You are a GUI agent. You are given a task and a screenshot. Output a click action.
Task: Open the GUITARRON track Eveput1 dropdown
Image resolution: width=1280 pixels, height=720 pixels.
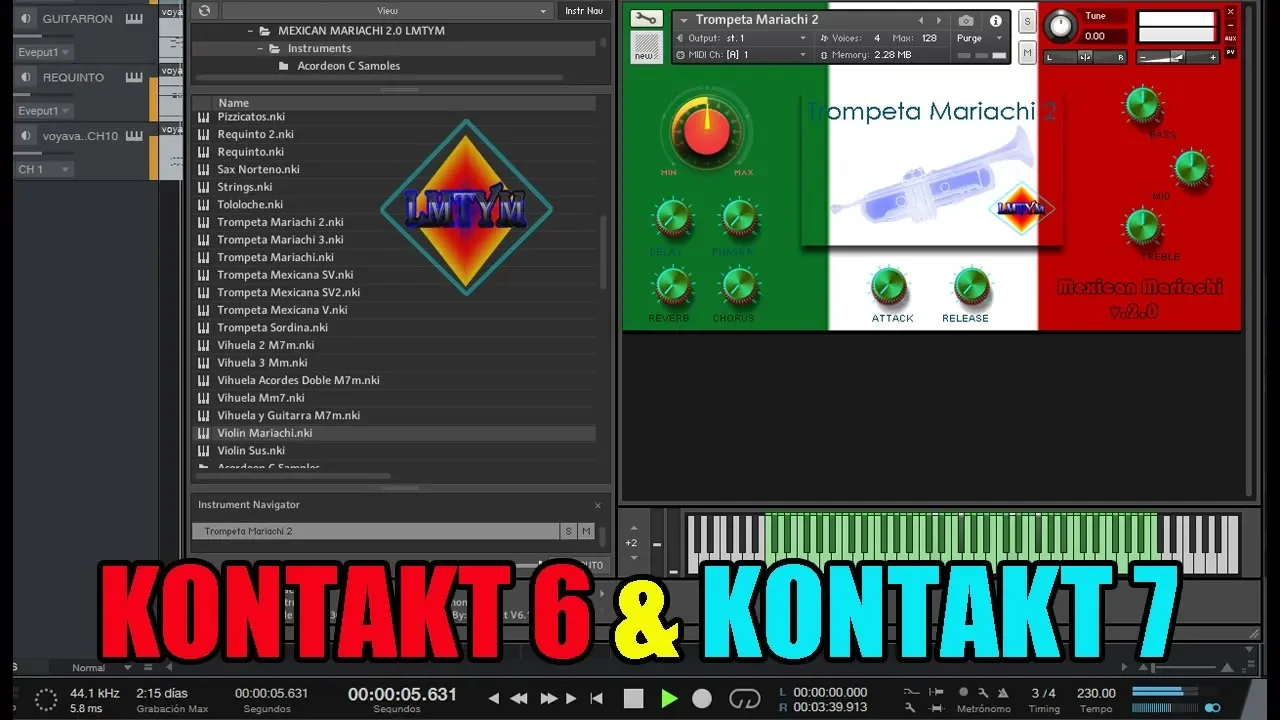point(44,52)
